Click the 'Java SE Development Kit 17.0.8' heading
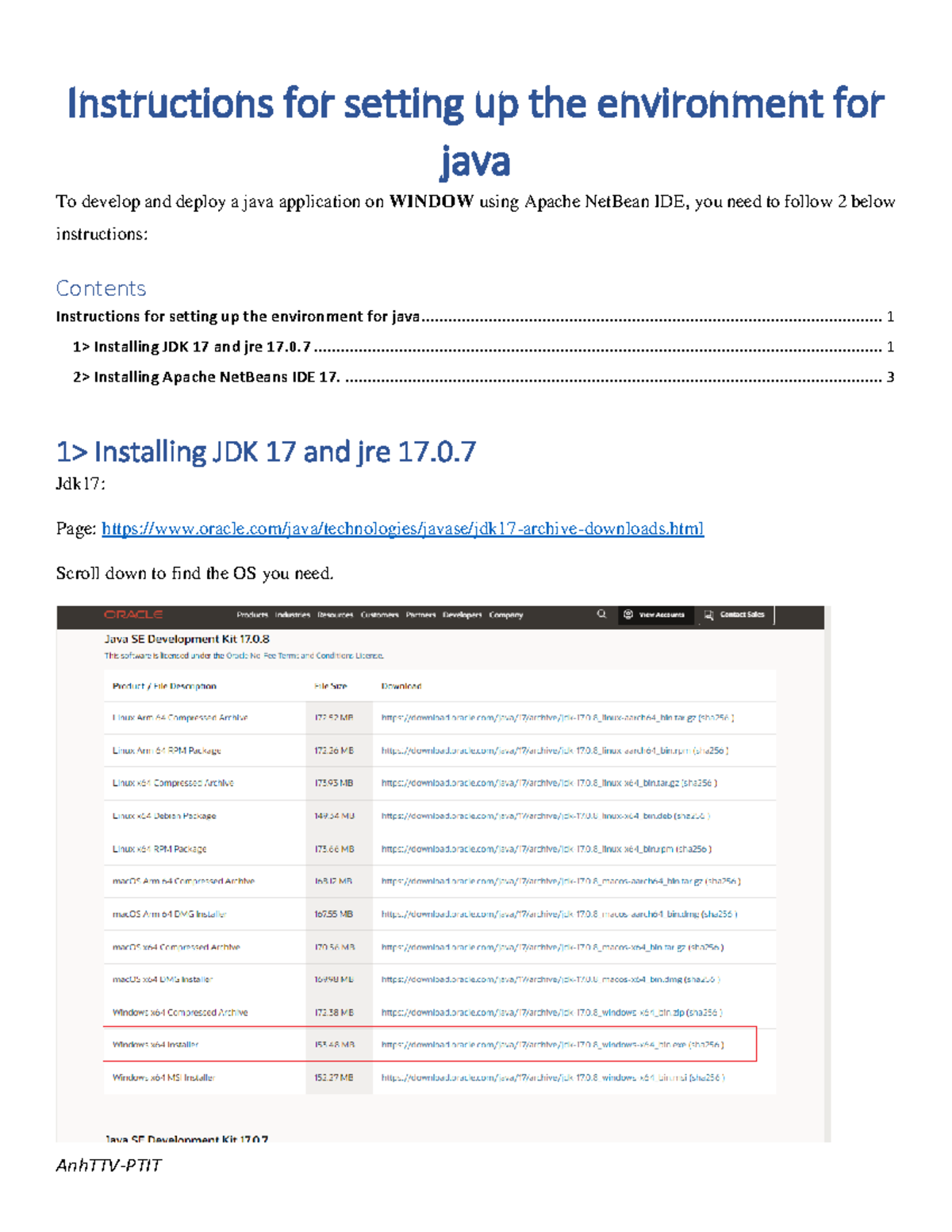Screen dimensions: 952x1232 (x=187, y=639)
